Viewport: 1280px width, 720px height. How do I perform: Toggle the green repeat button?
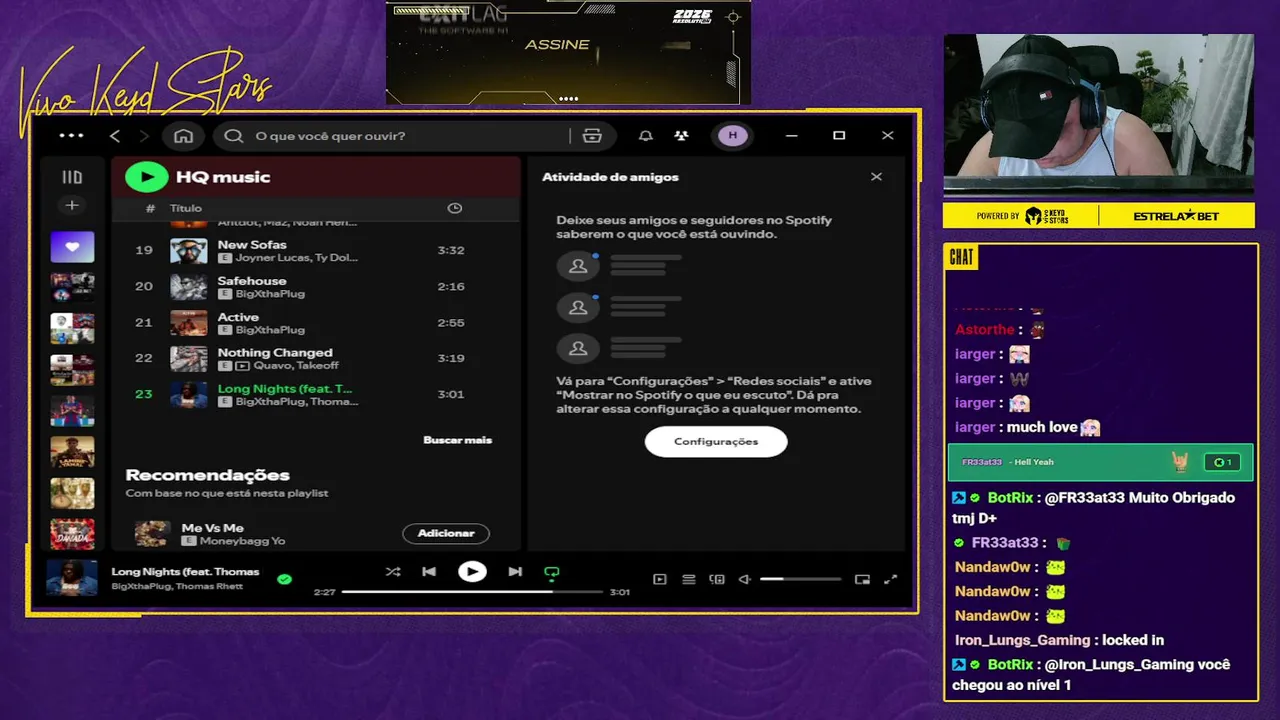(x=551, y=573)
